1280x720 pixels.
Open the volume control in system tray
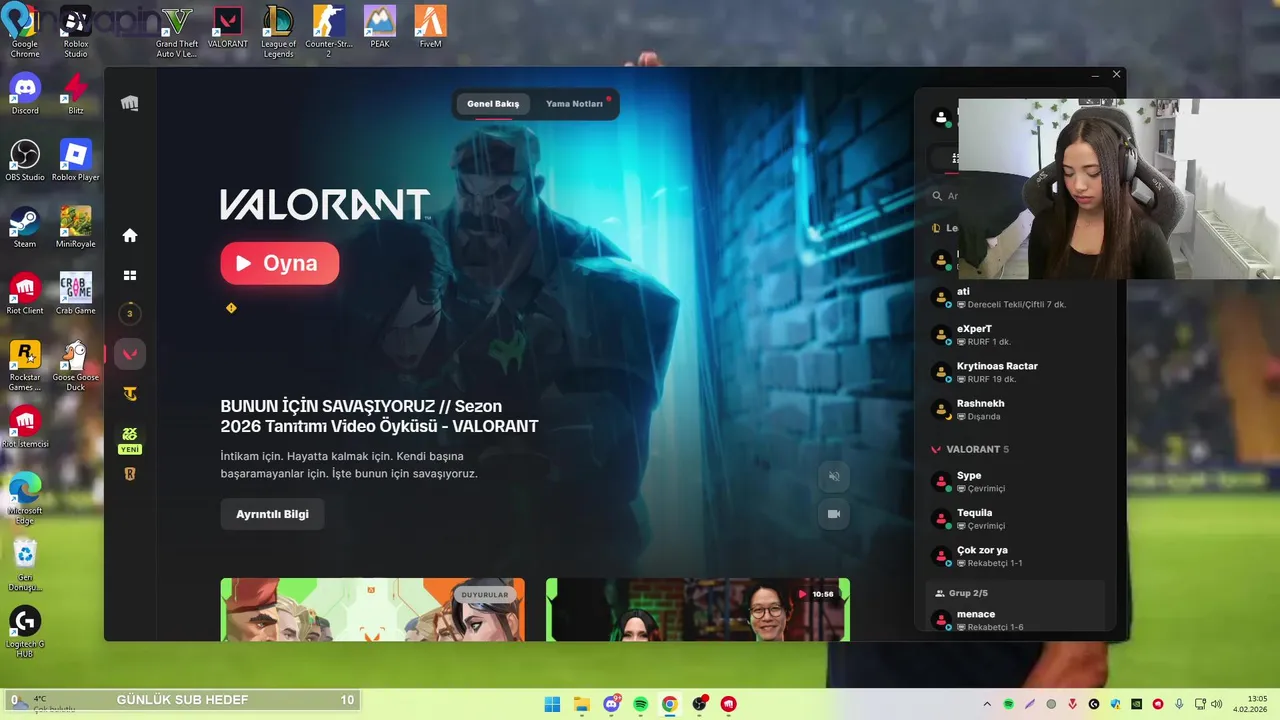[1216, 704]
